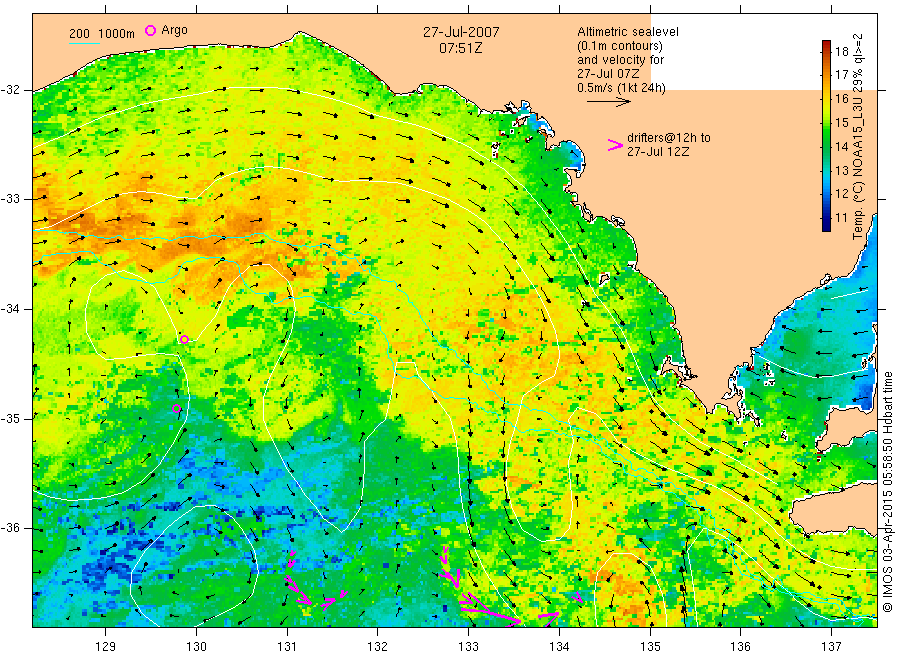
Task: Click the time text '07:51Z'
Action: pyautogui.click(x=460, y=48)
